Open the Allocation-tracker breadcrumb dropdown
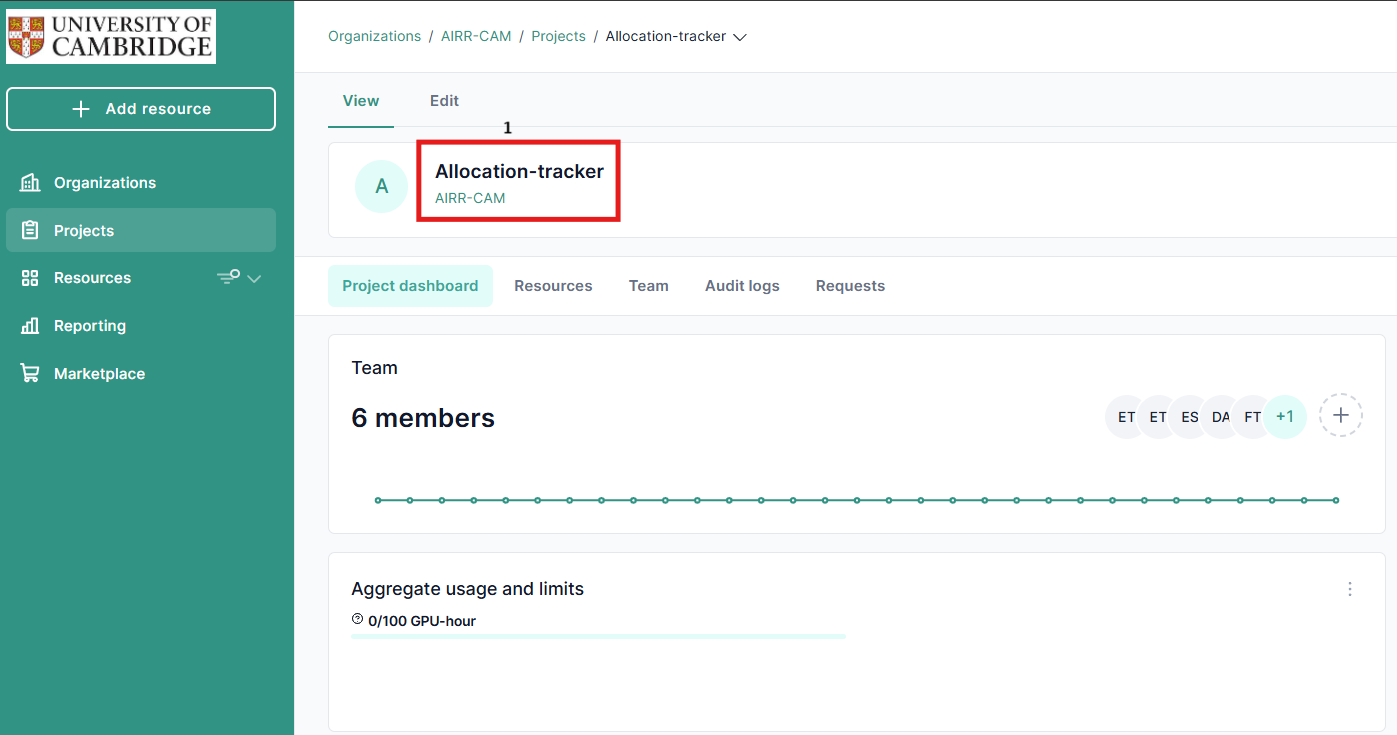The width and height of the screenshot is (1397, 735). click(x=740, y=37)
